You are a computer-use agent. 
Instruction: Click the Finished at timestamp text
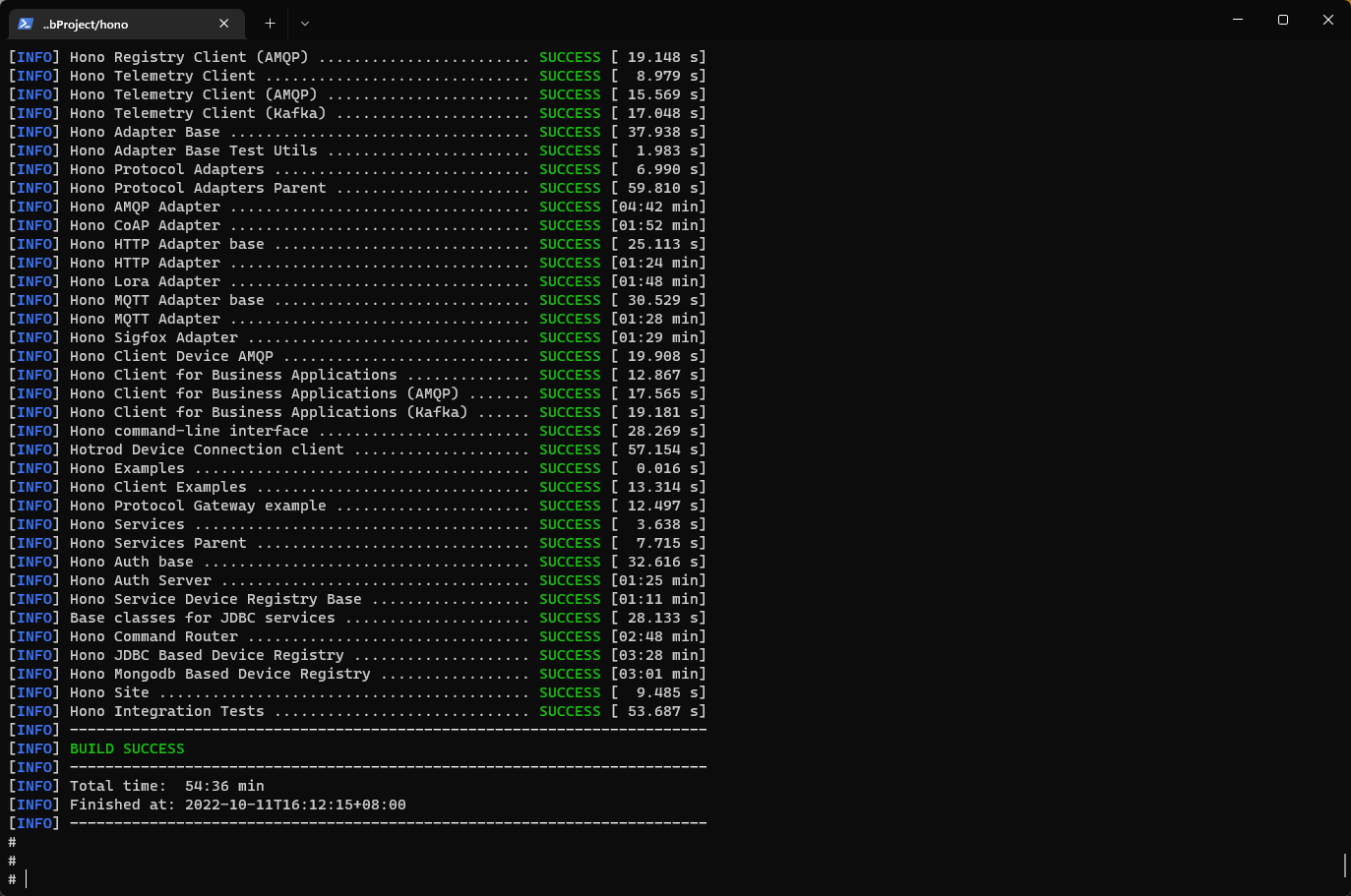[x=295, y=805]
